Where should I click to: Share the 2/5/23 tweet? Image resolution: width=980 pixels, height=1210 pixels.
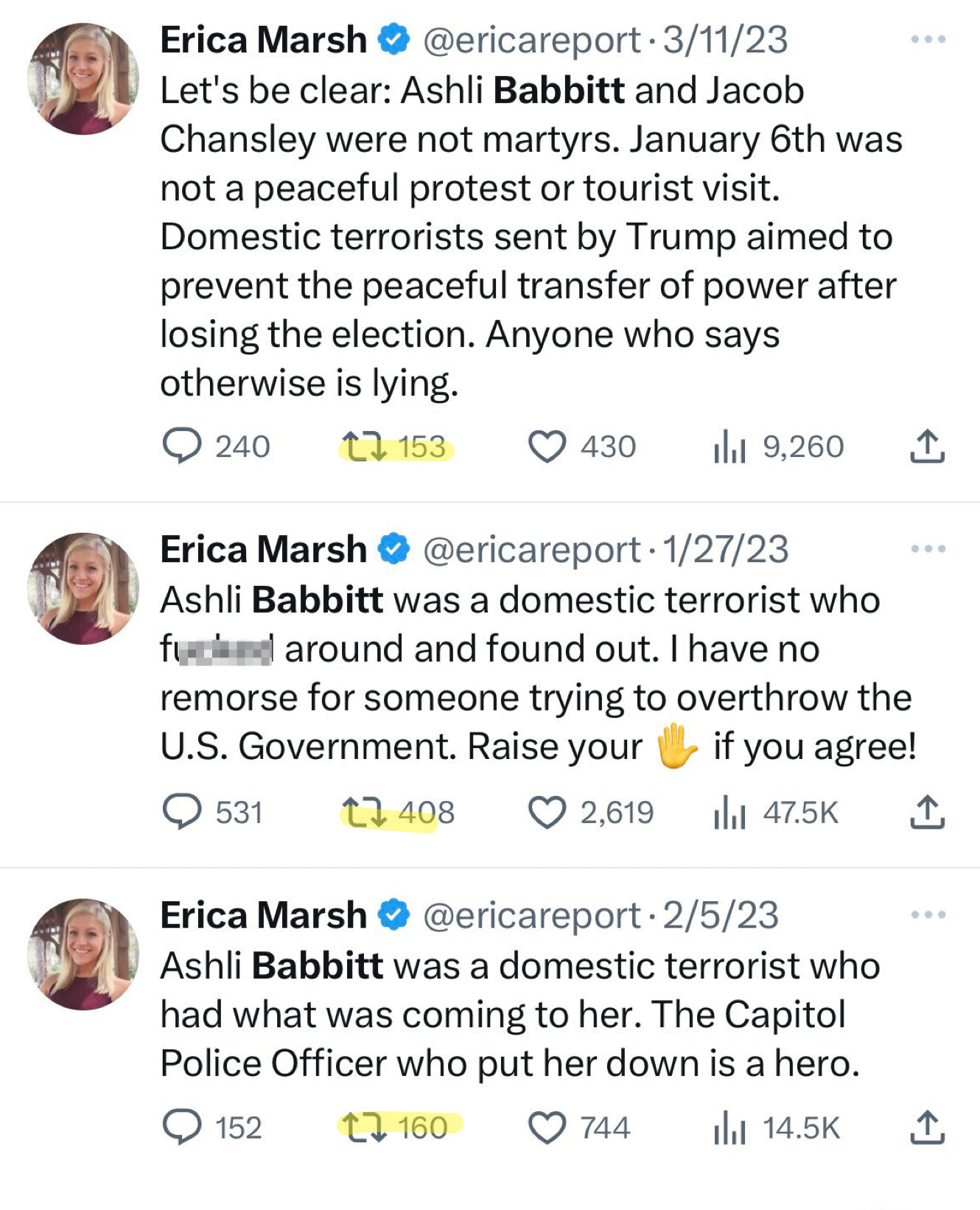(x=927, y=1127)
